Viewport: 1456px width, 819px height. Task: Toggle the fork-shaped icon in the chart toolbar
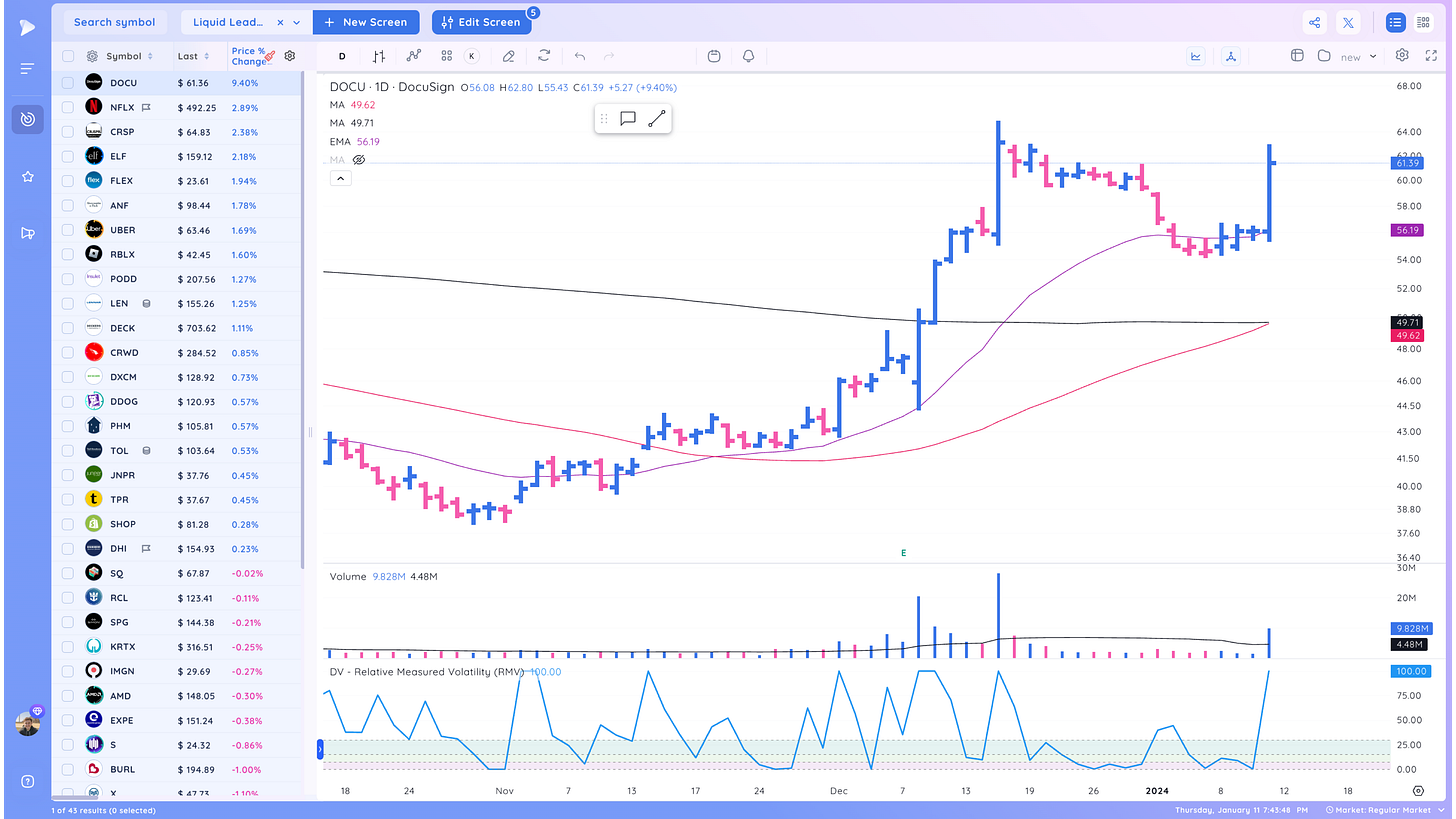[x=1230, y=56]
